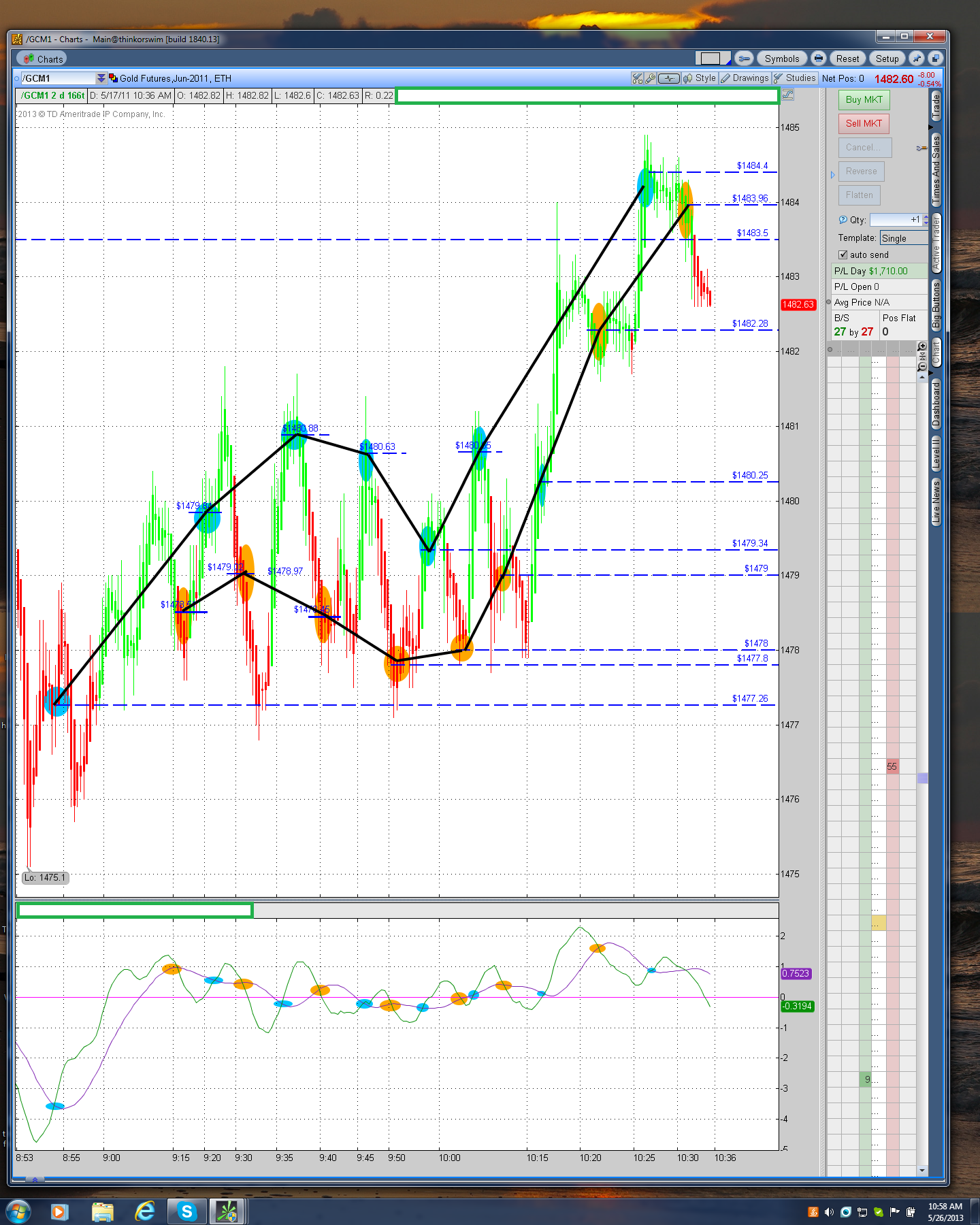Open the Studies menu
The width and height of the screenshot is (980, 1225).
[795, 78]
